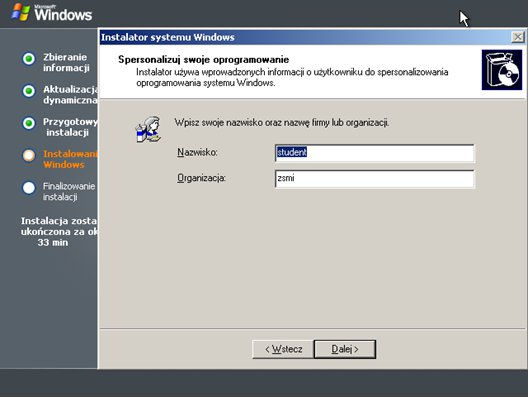Select the Przygotowywanie instalacji step indicator
This screenshot has height=398, width=529.
29,123
